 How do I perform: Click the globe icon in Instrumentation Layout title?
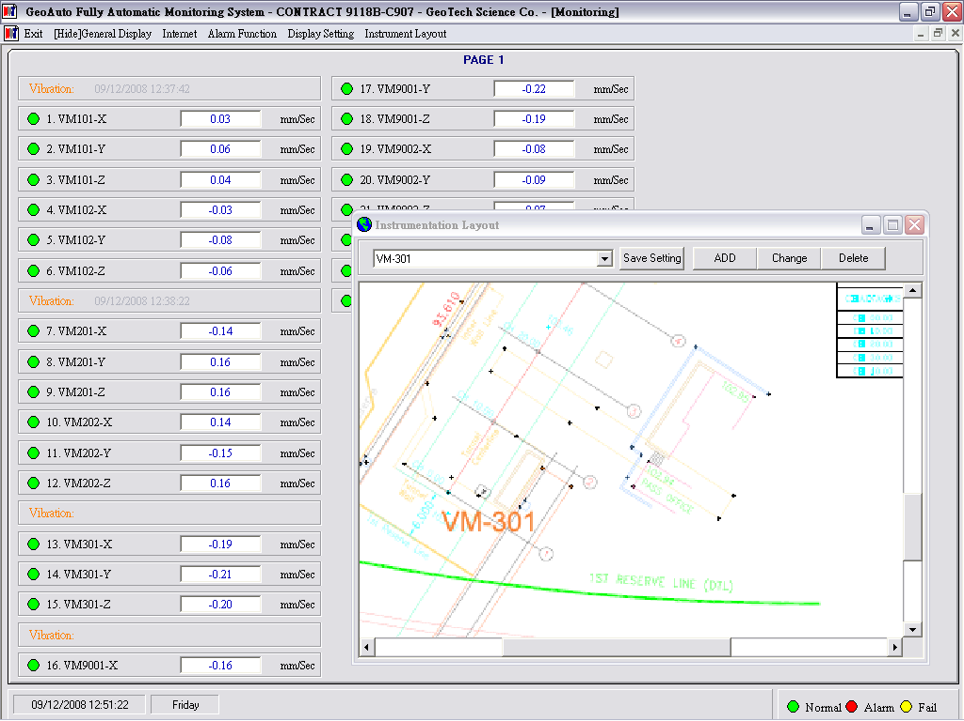click(x=364, y=225)
